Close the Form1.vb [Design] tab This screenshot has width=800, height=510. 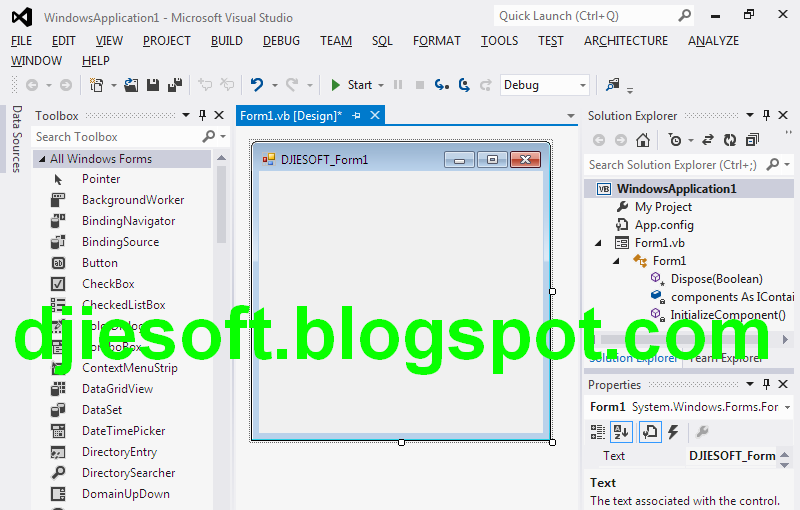[x=375, y=115]
